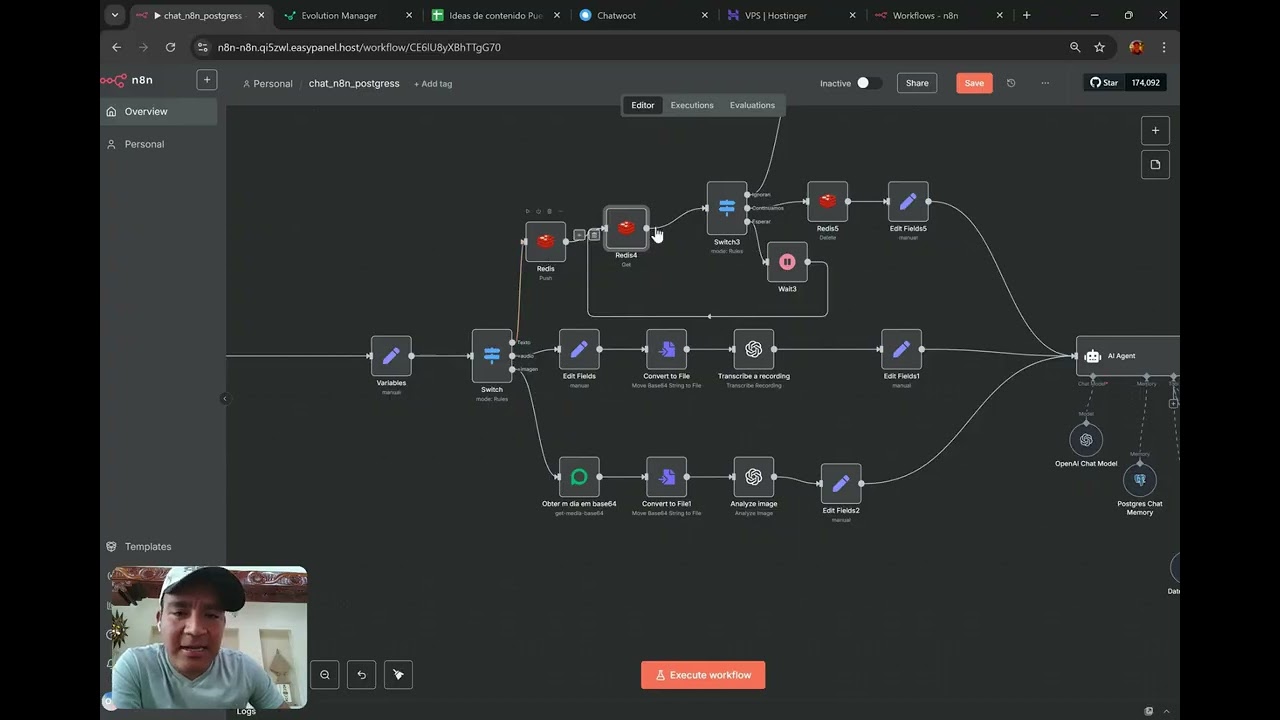
Task: Open the Obter mídia em base64 node
Action: point(579,477)
